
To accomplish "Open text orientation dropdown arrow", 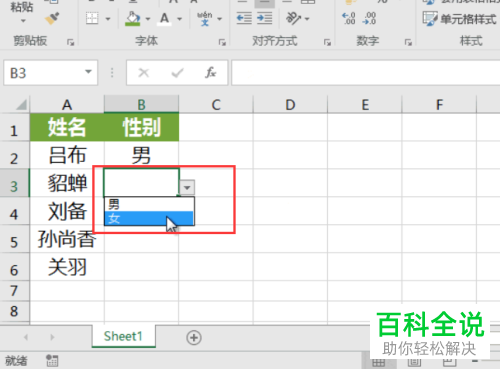I will click(x=307, y=19).
